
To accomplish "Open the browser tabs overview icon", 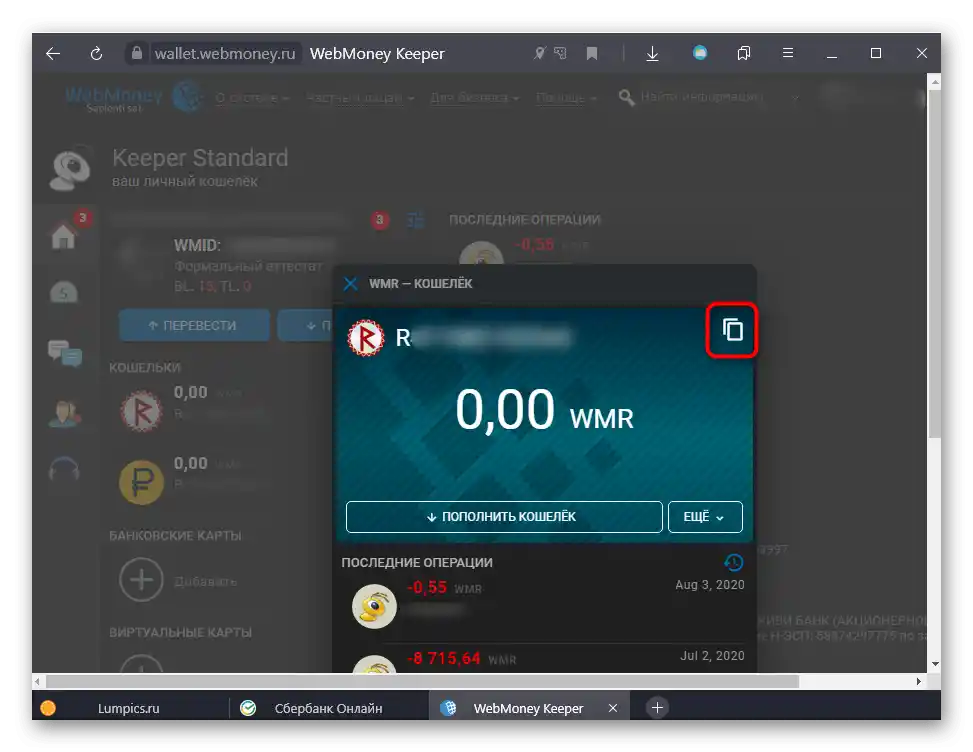I will [743, 53].
